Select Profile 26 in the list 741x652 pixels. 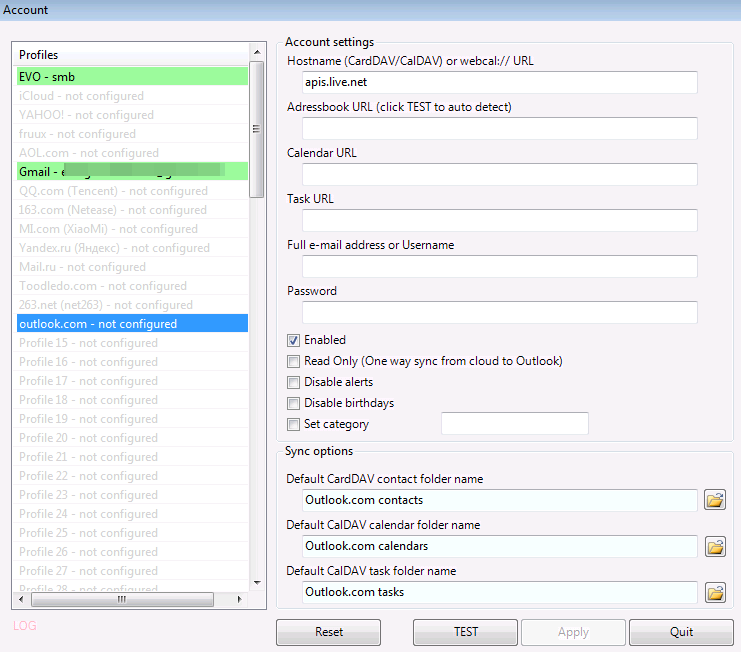pos(132,551)
